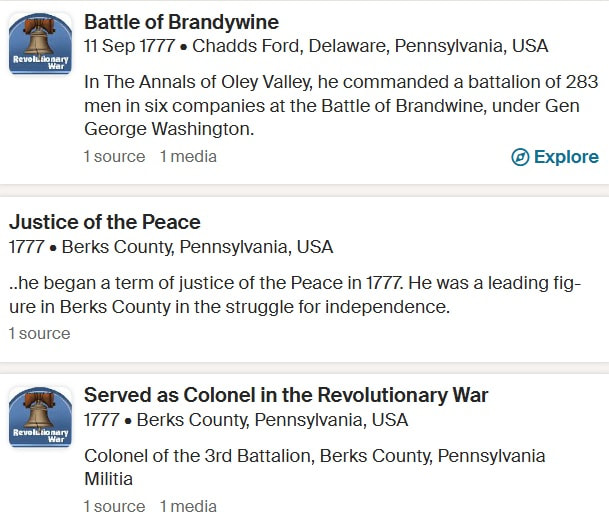Screen dimensions: 609x532
Task: Open the Justice of the Peace event title
Action: point(105,222)
